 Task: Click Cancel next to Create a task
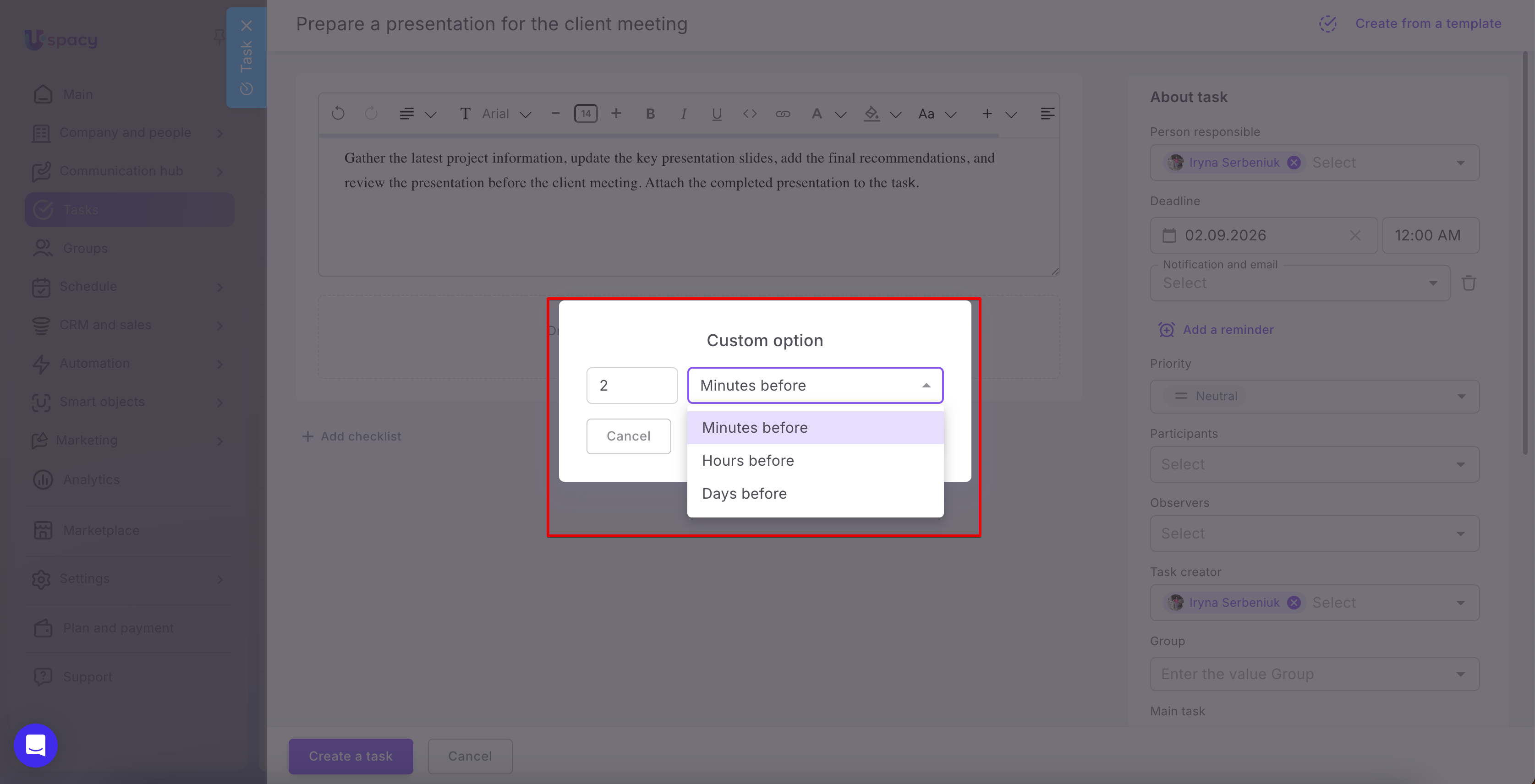click(470, 756)
